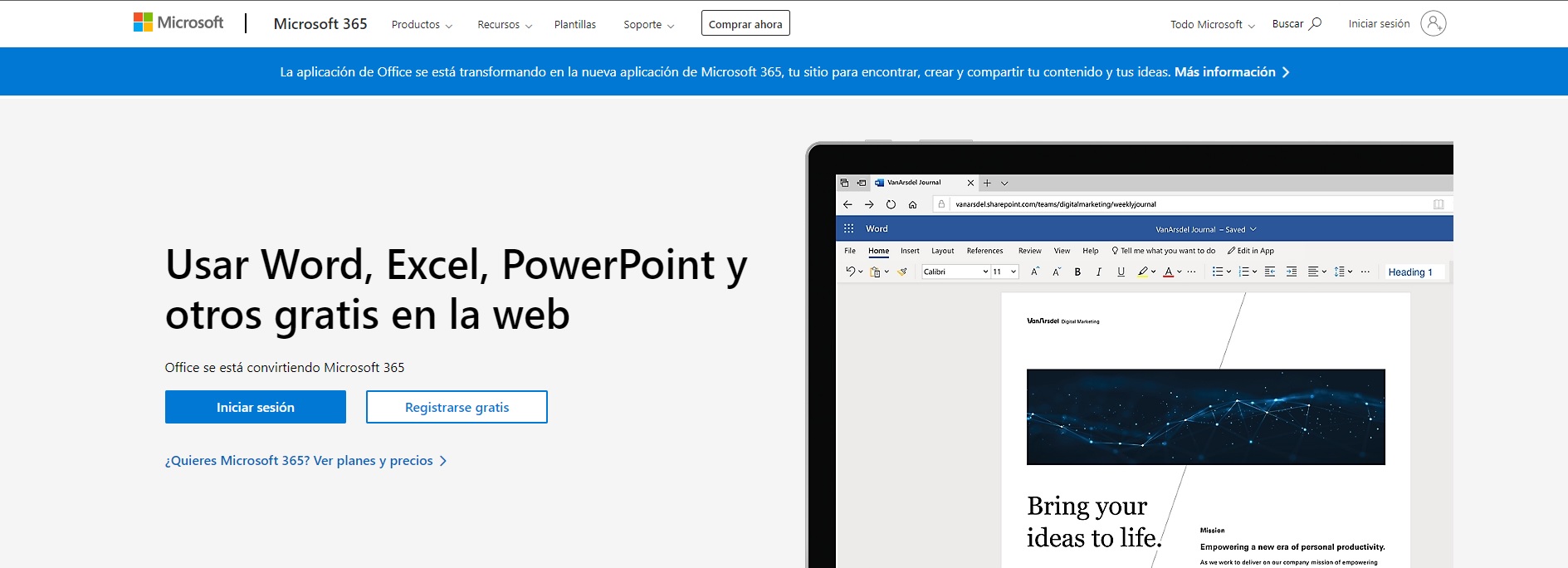Click the line spacing icon
Image resolution: width=1568 pixels, height=568 pixels.
[x=1340, y=272]
